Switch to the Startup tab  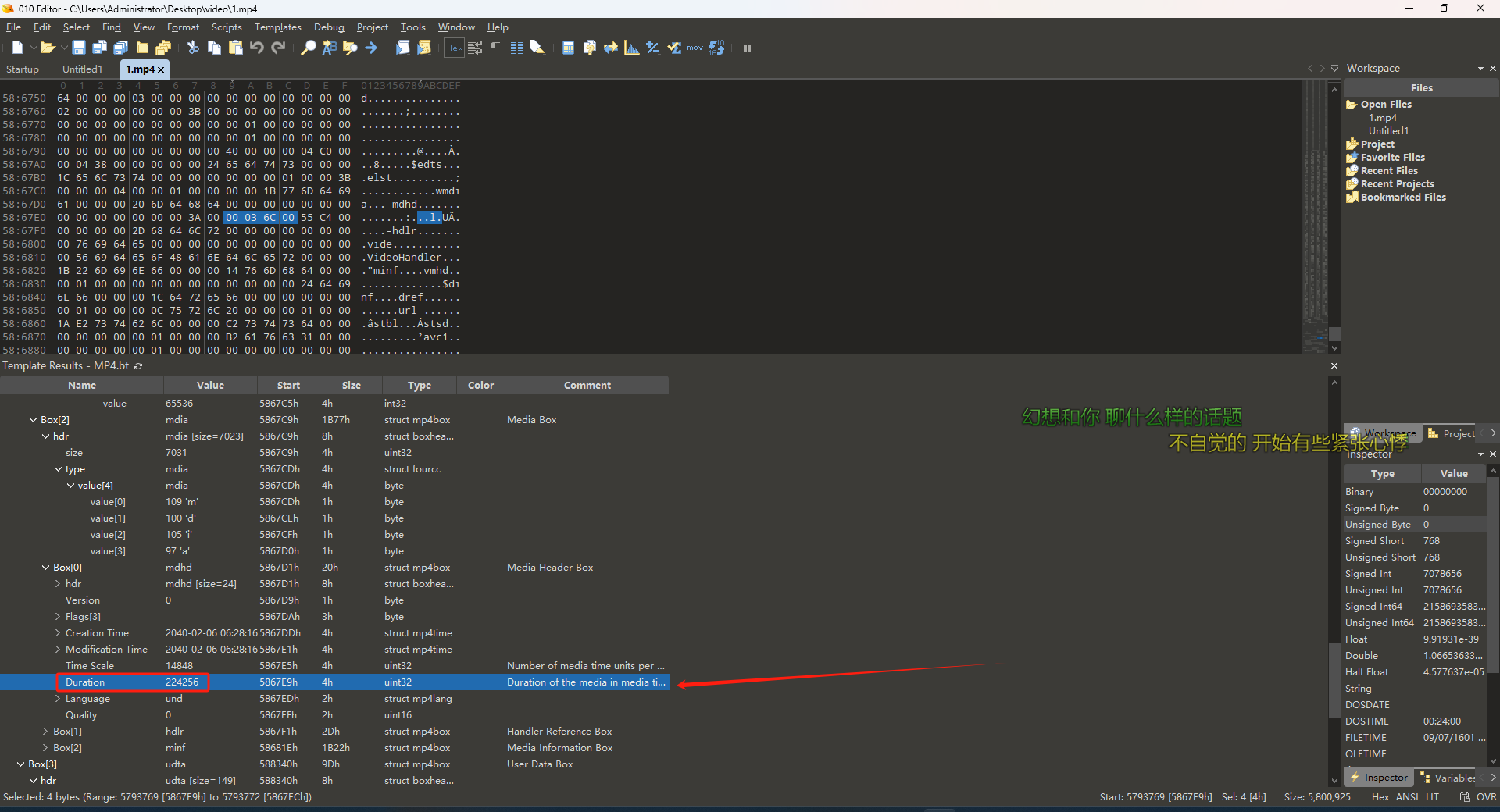23,69
